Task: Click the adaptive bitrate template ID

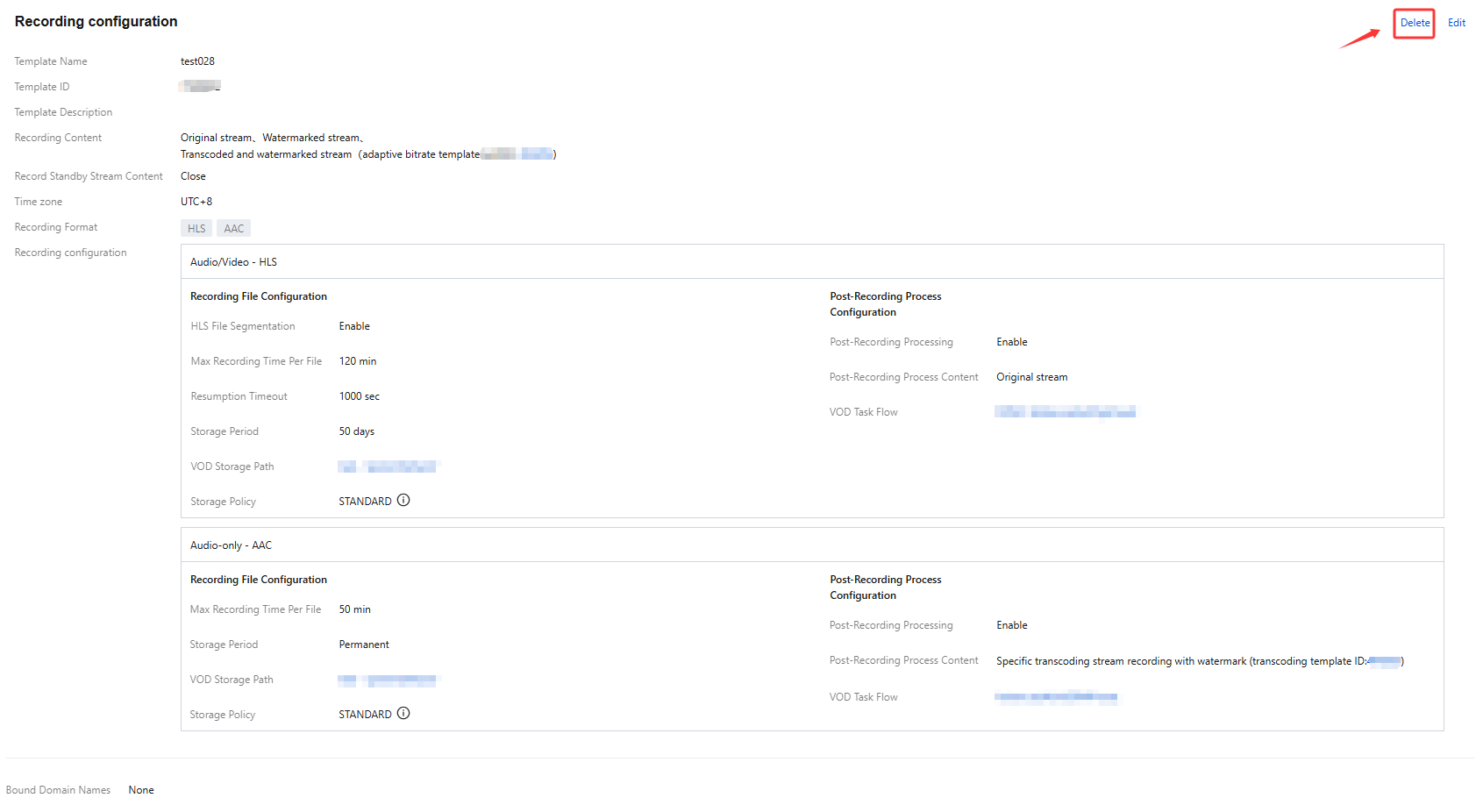Action: pyautogui.click(x=517, y=154)
